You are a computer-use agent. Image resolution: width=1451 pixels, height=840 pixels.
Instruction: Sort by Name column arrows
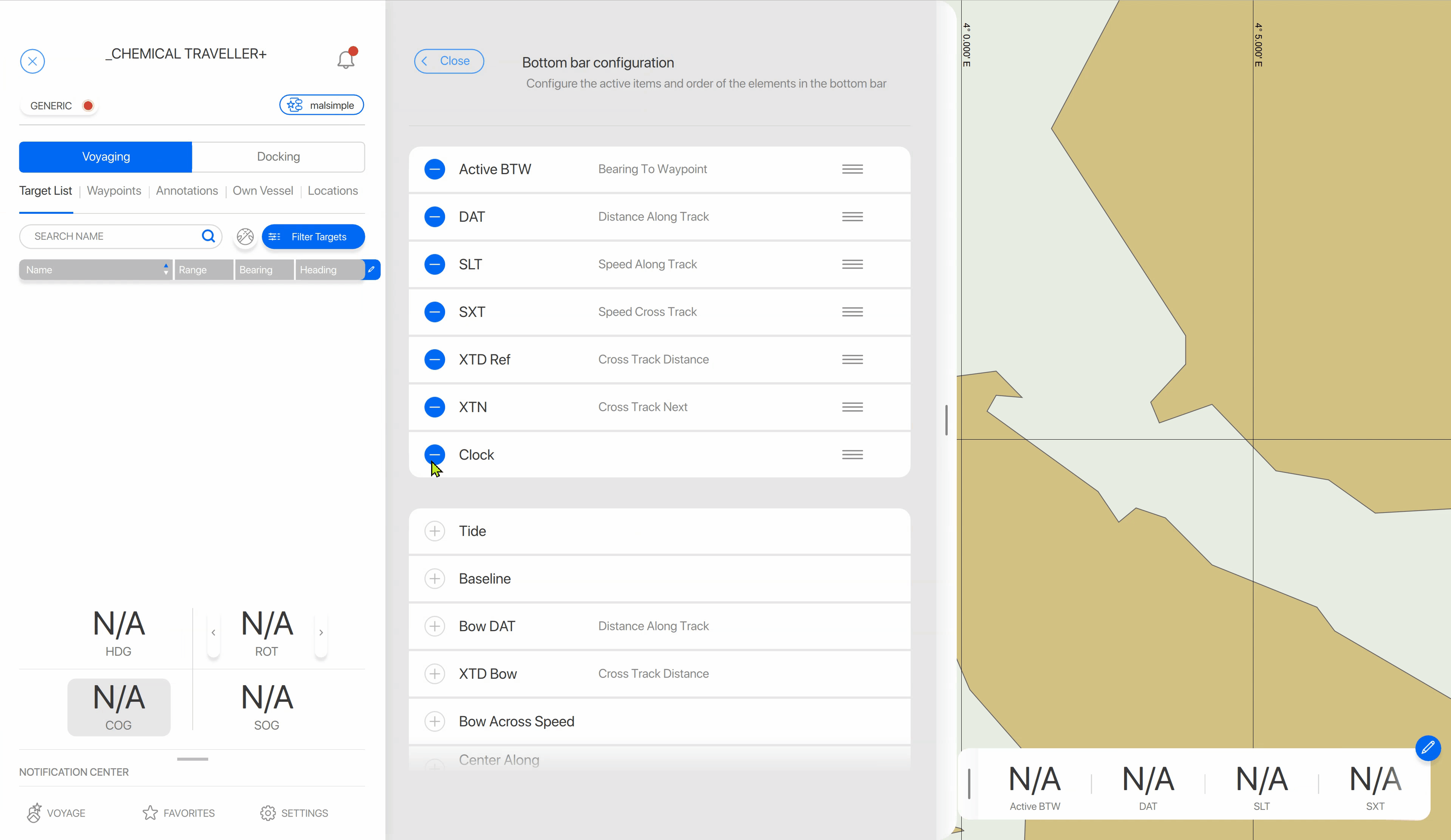click(x=166, y=269)
